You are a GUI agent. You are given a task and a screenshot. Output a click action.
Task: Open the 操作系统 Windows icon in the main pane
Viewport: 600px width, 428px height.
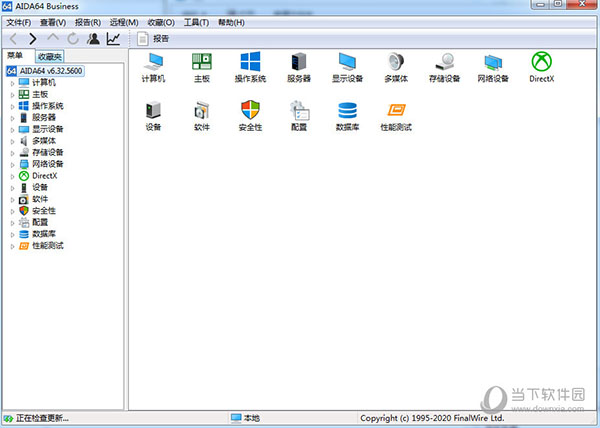pyautogui.click(x=250, y=68)
